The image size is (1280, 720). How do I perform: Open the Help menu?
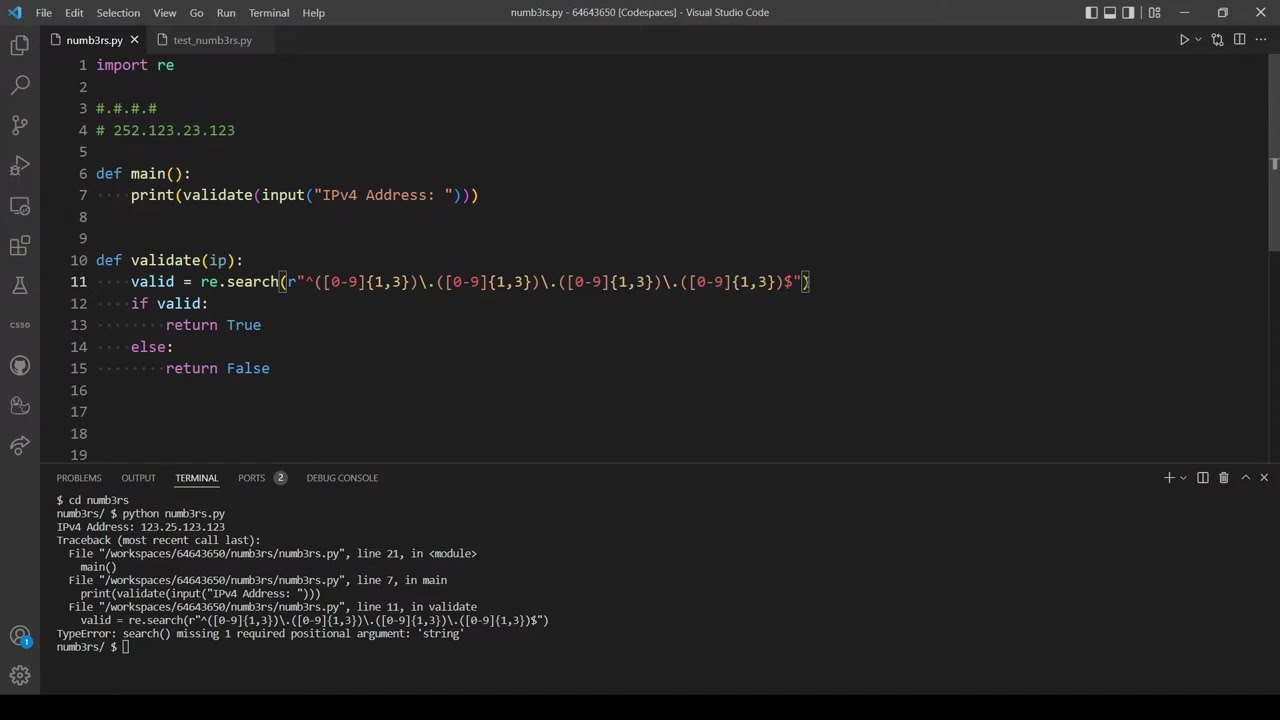coord(313,13)
